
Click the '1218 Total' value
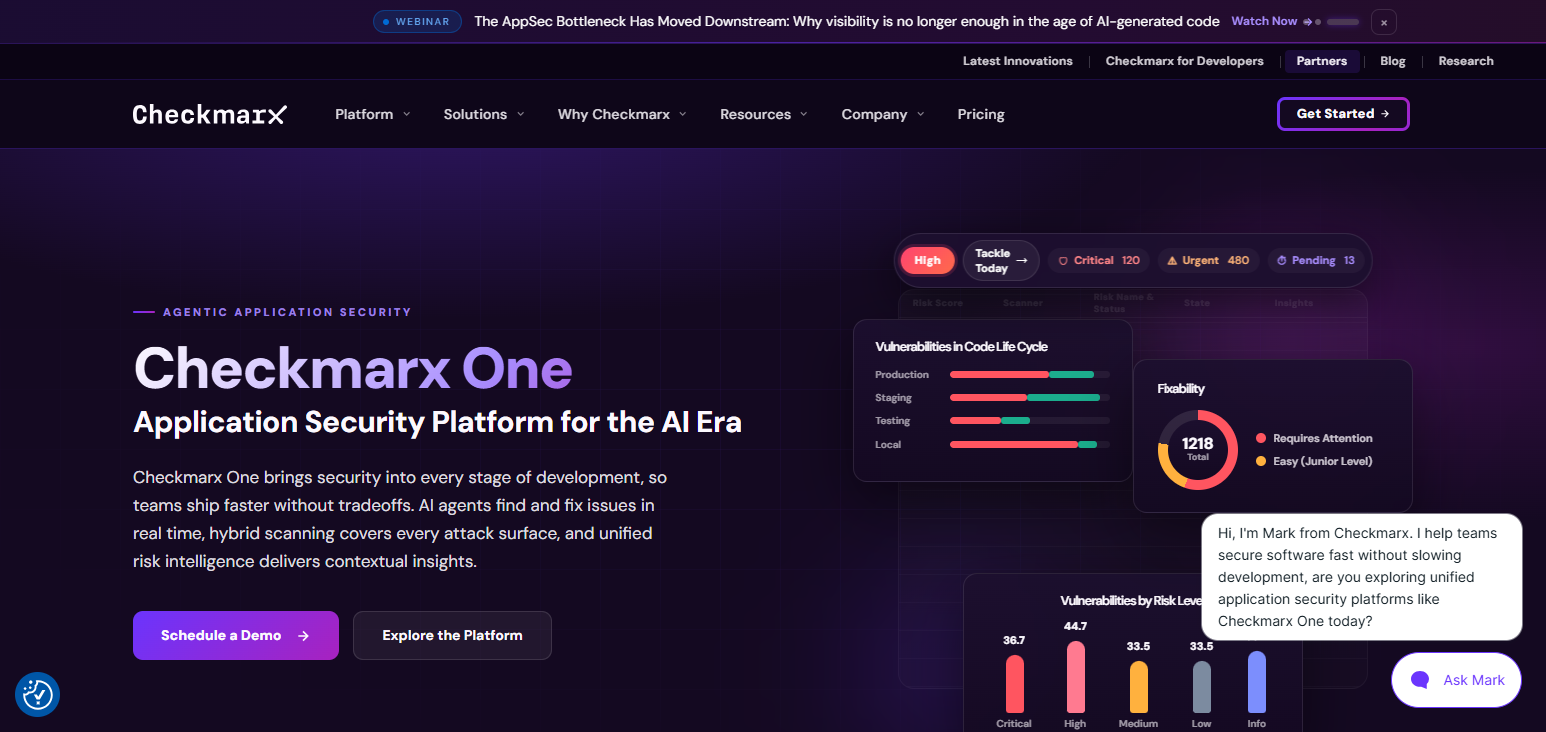[x=1198, y=449]
